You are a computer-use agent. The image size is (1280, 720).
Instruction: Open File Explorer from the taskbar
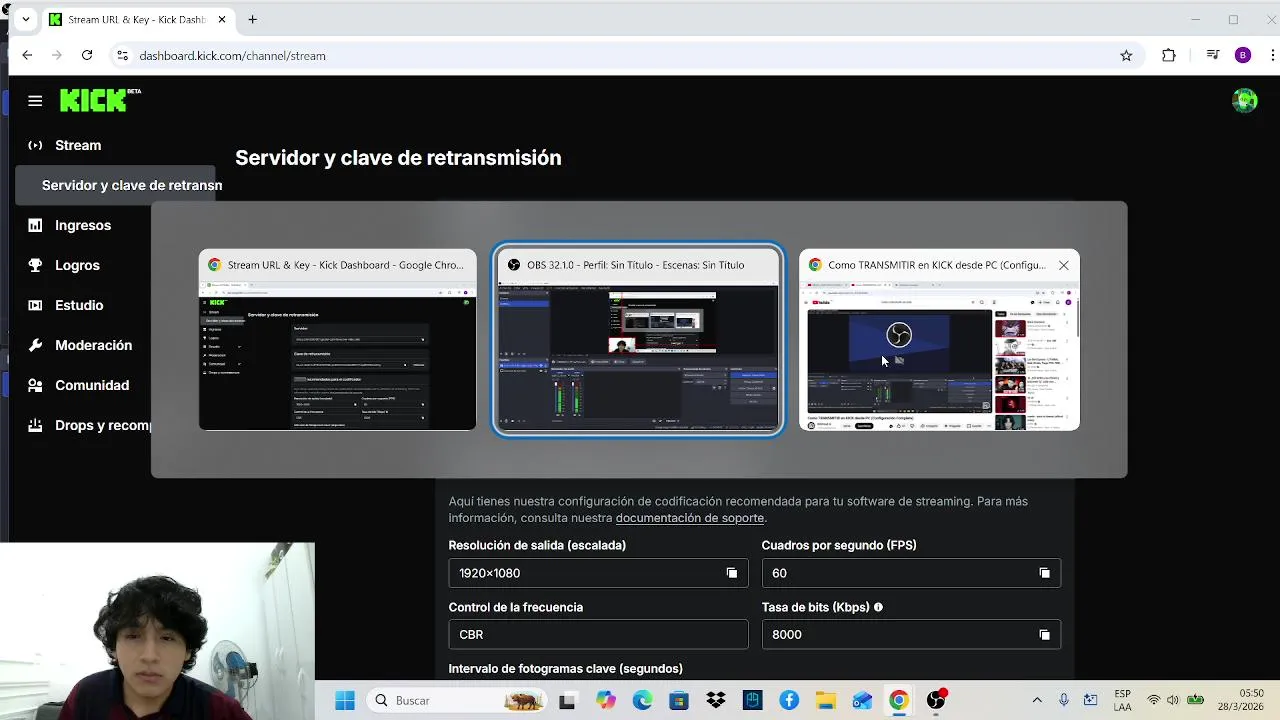(x=825, y=701)
